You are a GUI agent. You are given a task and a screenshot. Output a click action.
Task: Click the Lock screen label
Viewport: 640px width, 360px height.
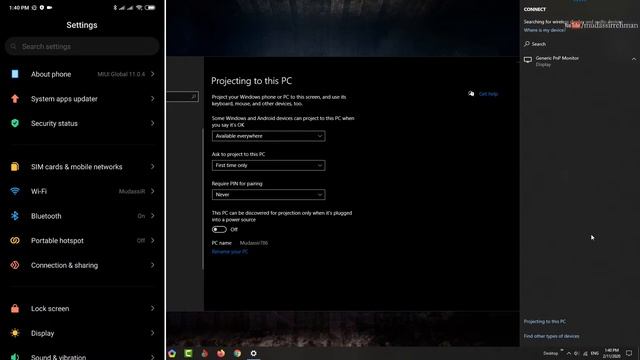(50, 309)
